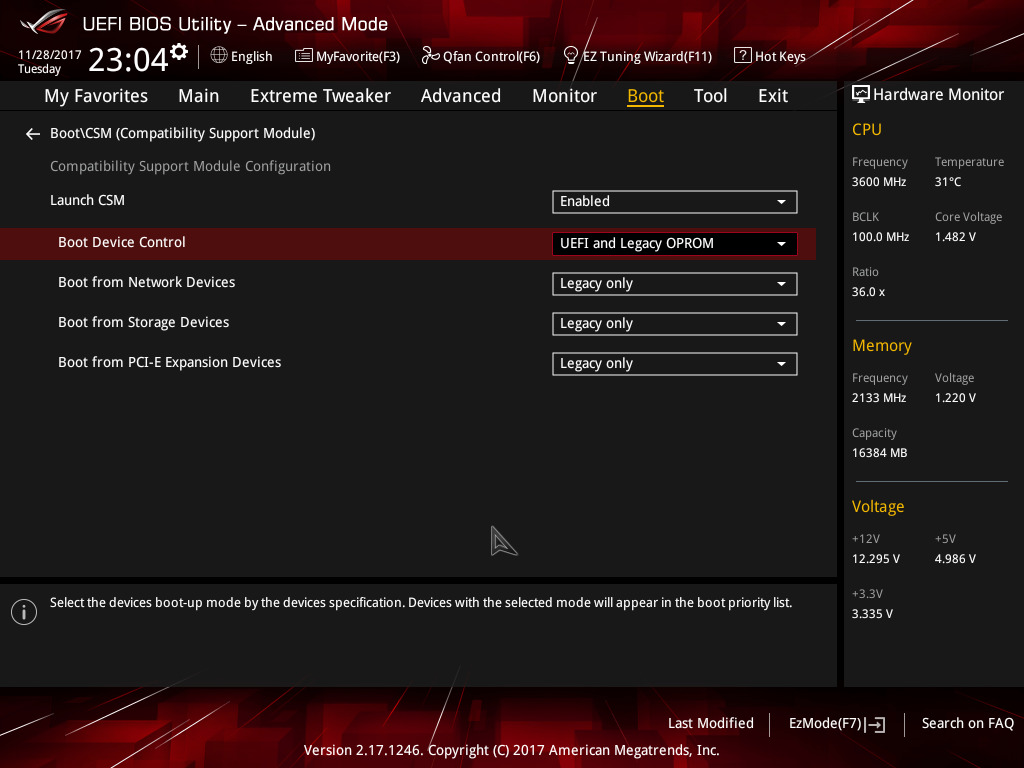The width and height of the screenshot is (1024, 768).
Task: Open the Boot from Storage Devices dropdown
Action: coord(675,324)
